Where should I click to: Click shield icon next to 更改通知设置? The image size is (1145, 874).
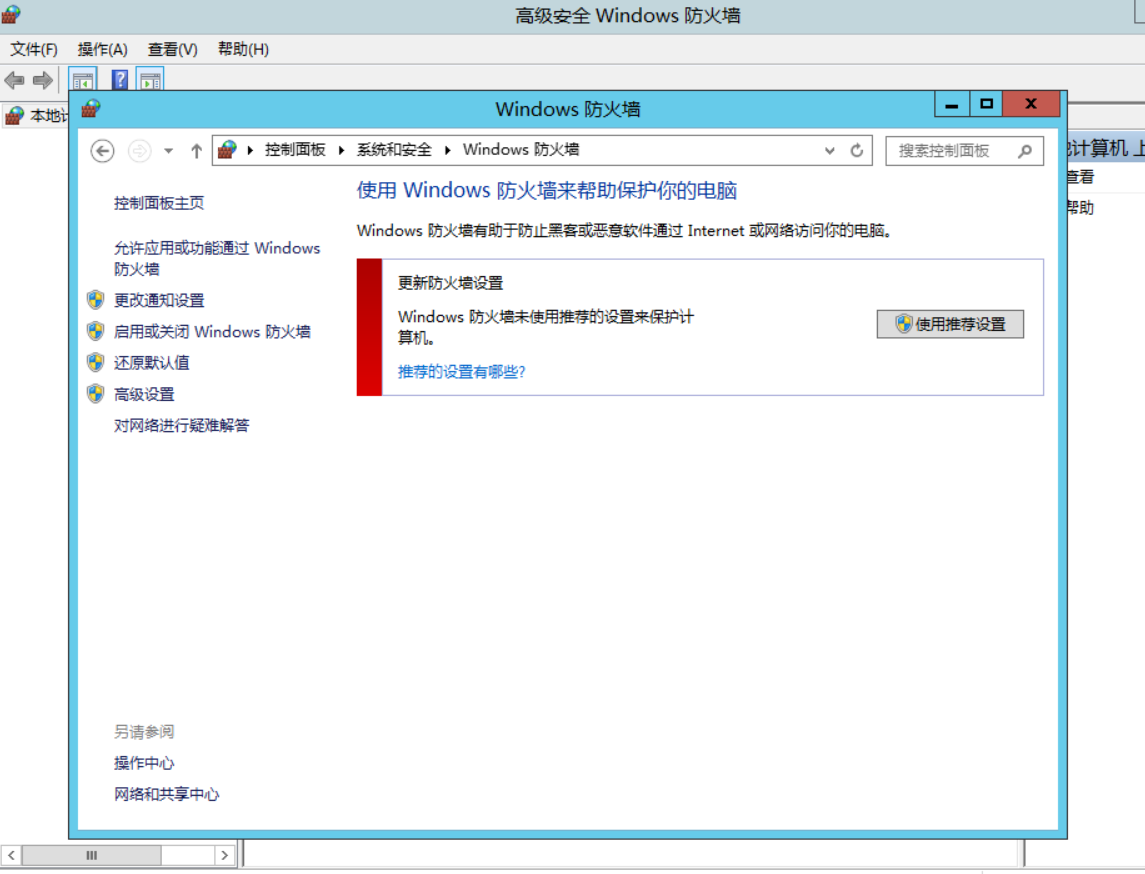point(96,299)
